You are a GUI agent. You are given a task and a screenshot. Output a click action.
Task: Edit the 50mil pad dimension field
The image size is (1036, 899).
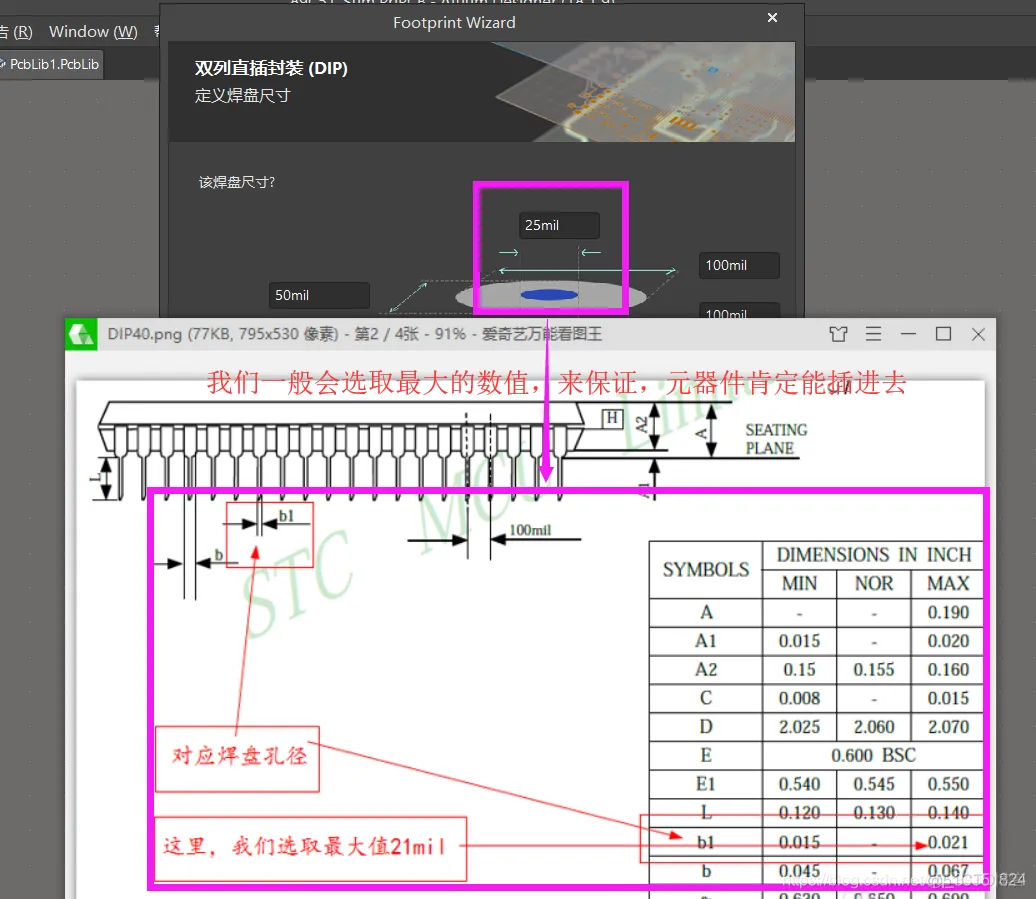(318, 295)
